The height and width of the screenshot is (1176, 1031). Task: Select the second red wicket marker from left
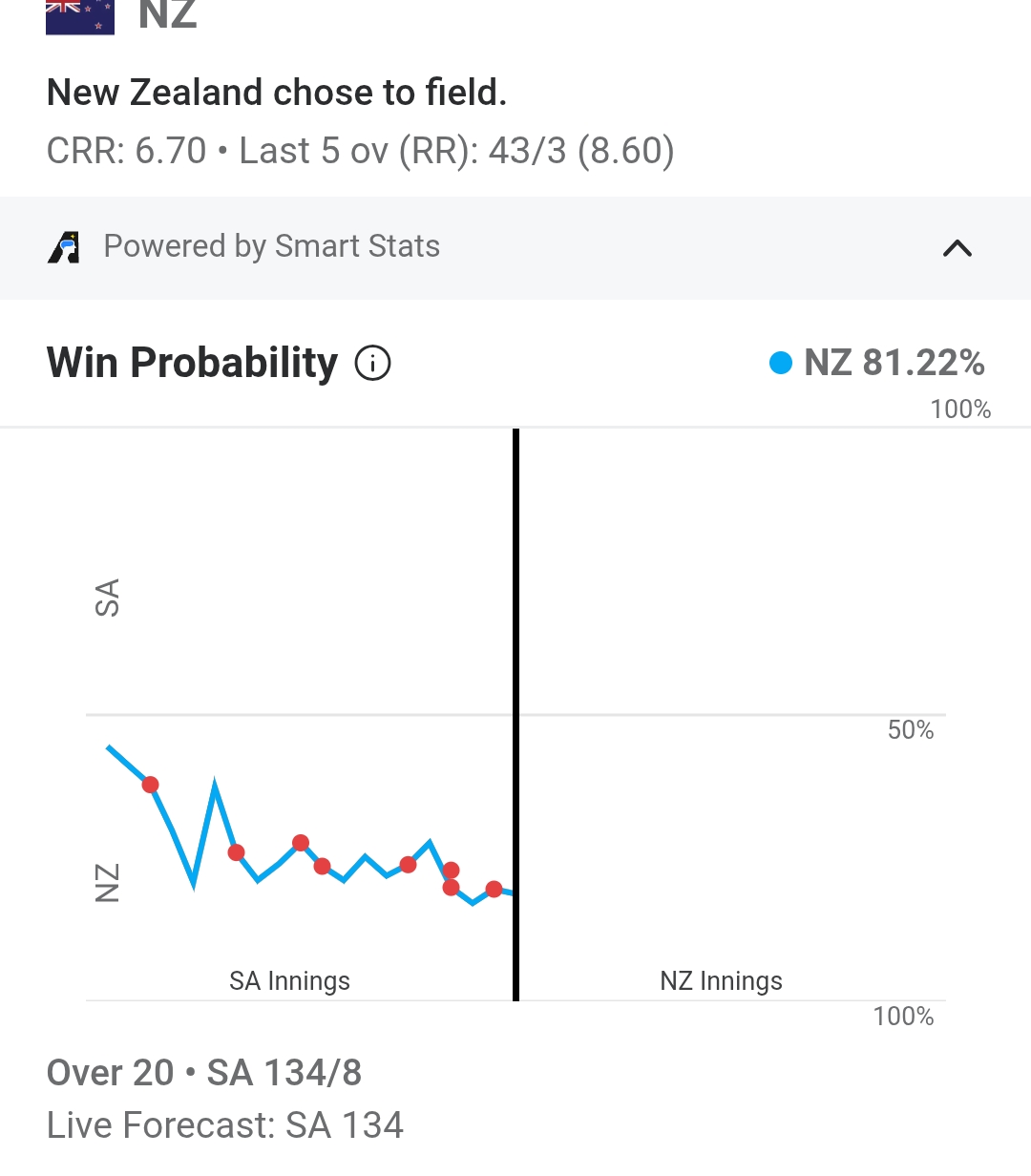[236, 852]
